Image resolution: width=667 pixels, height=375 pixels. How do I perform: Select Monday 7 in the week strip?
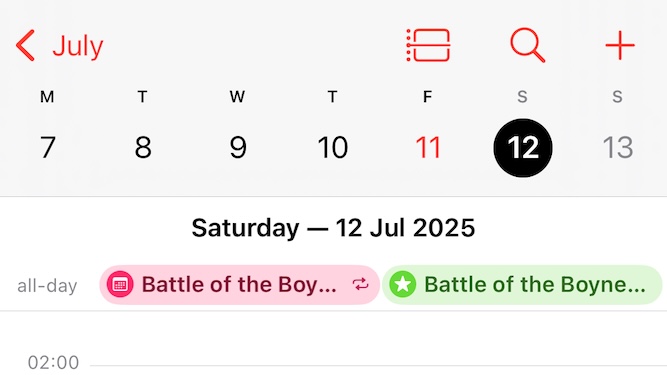48,147
